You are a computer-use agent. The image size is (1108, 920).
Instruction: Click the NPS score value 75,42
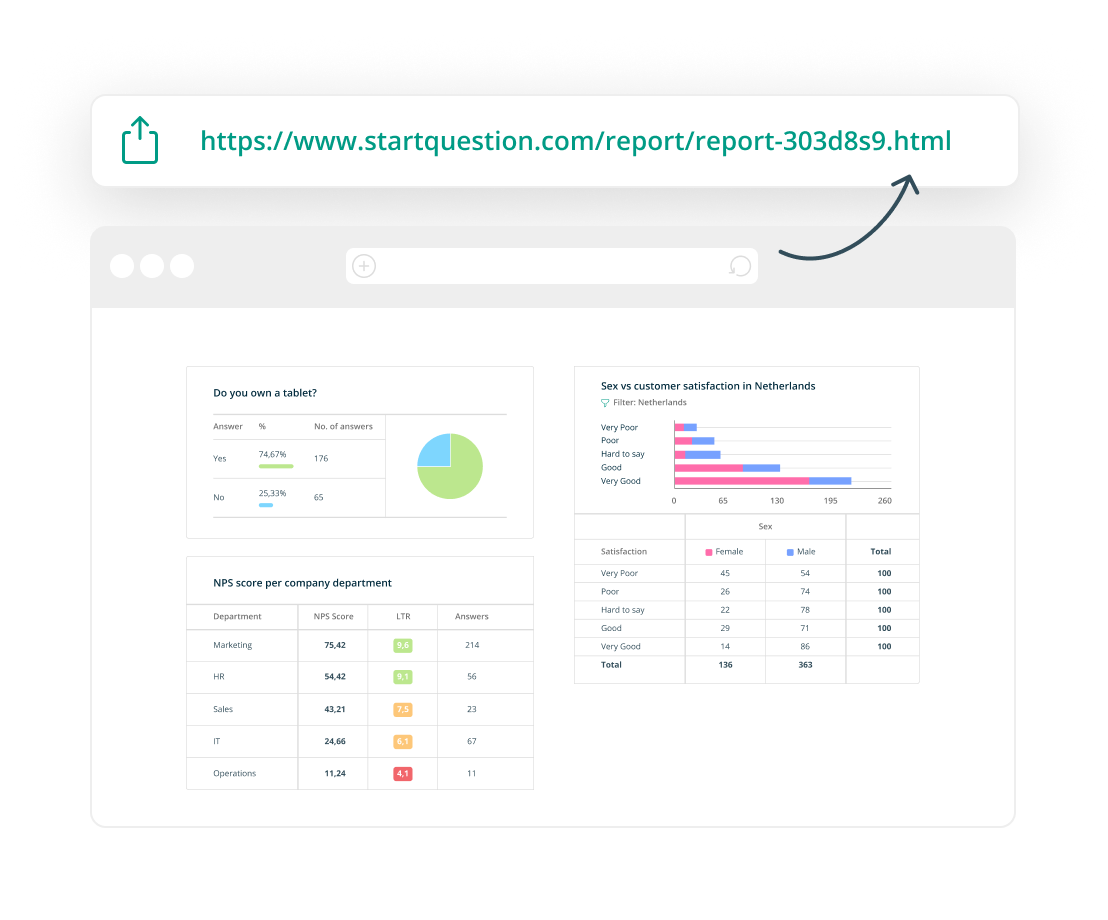pyautogui.click(x=335, y=645)
